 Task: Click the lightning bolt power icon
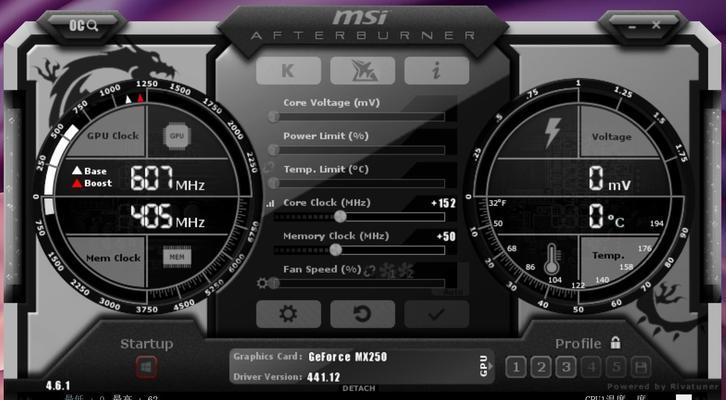(x=552, y=133)
